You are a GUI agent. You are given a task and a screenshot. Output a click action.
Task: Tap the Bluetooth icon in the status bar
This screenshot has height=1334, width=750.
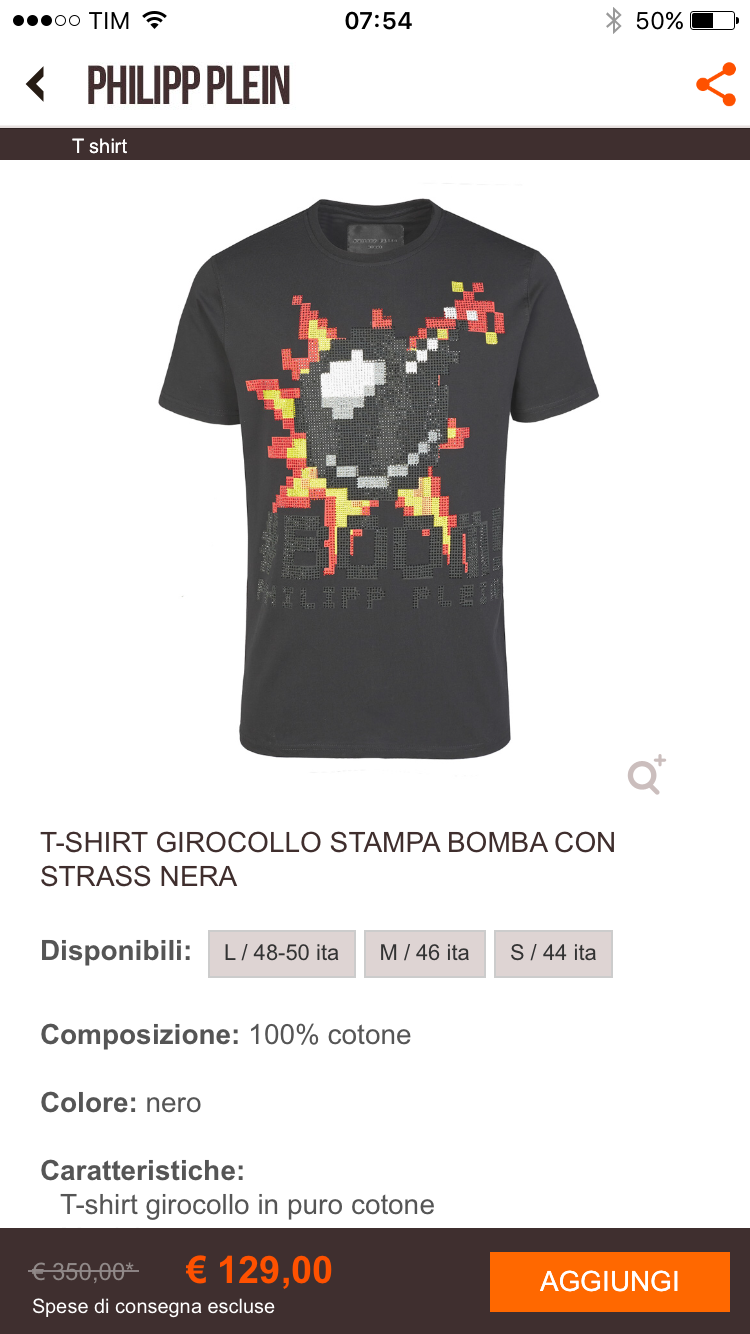(x=613, y=20)
